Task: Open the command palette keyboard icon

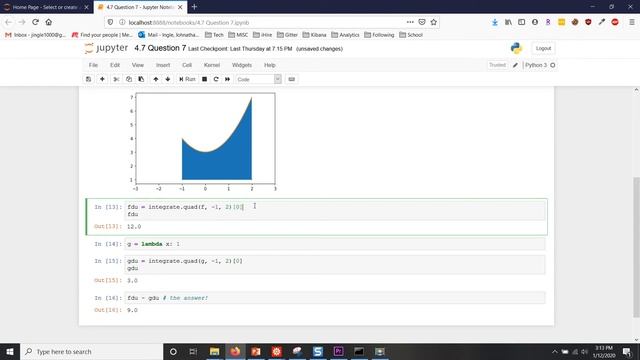Action: [x=291, y=79]
